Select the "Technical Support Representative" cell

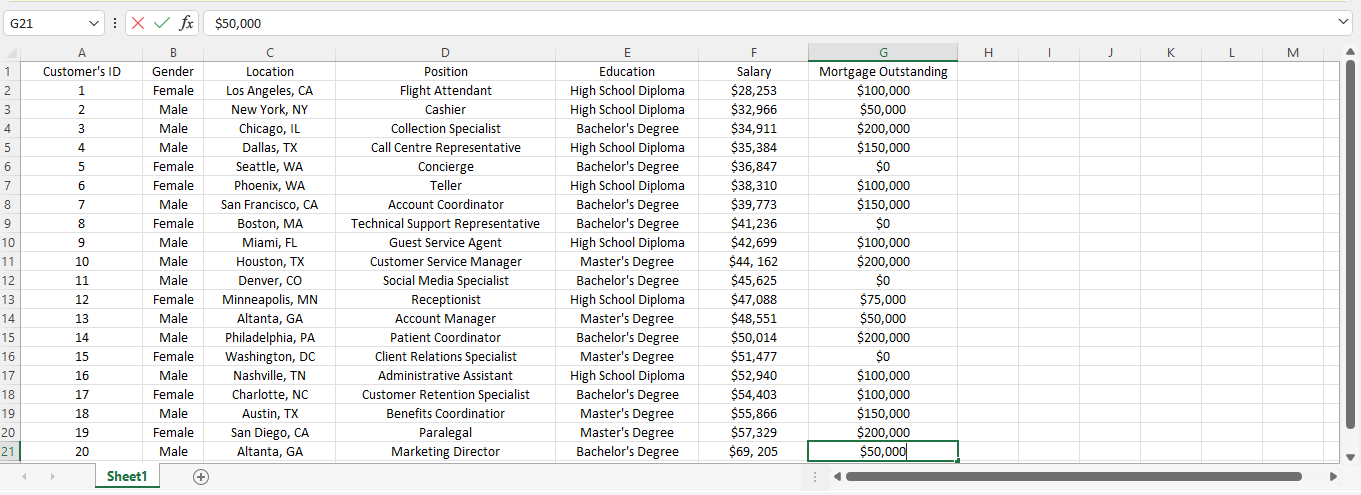click(446, 224)
